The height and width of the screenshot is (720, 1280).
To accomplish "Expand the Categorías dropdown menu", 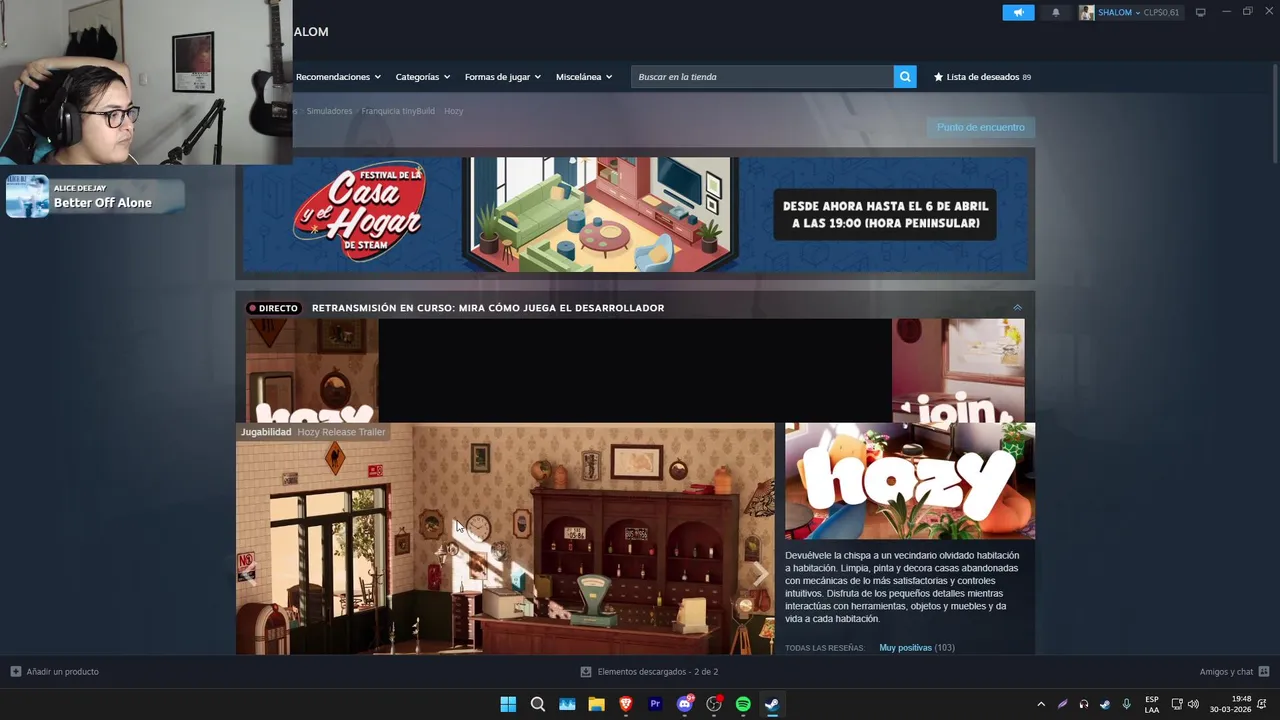I will (x=423, y=77).
